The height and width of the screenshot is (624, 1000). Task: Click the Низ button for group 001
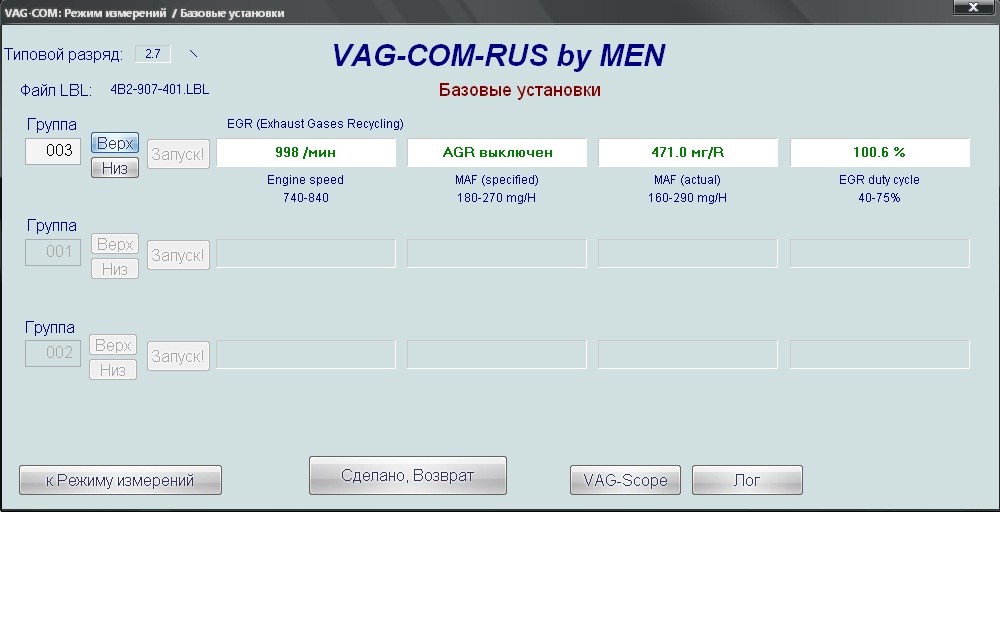(x=114, y=268)
